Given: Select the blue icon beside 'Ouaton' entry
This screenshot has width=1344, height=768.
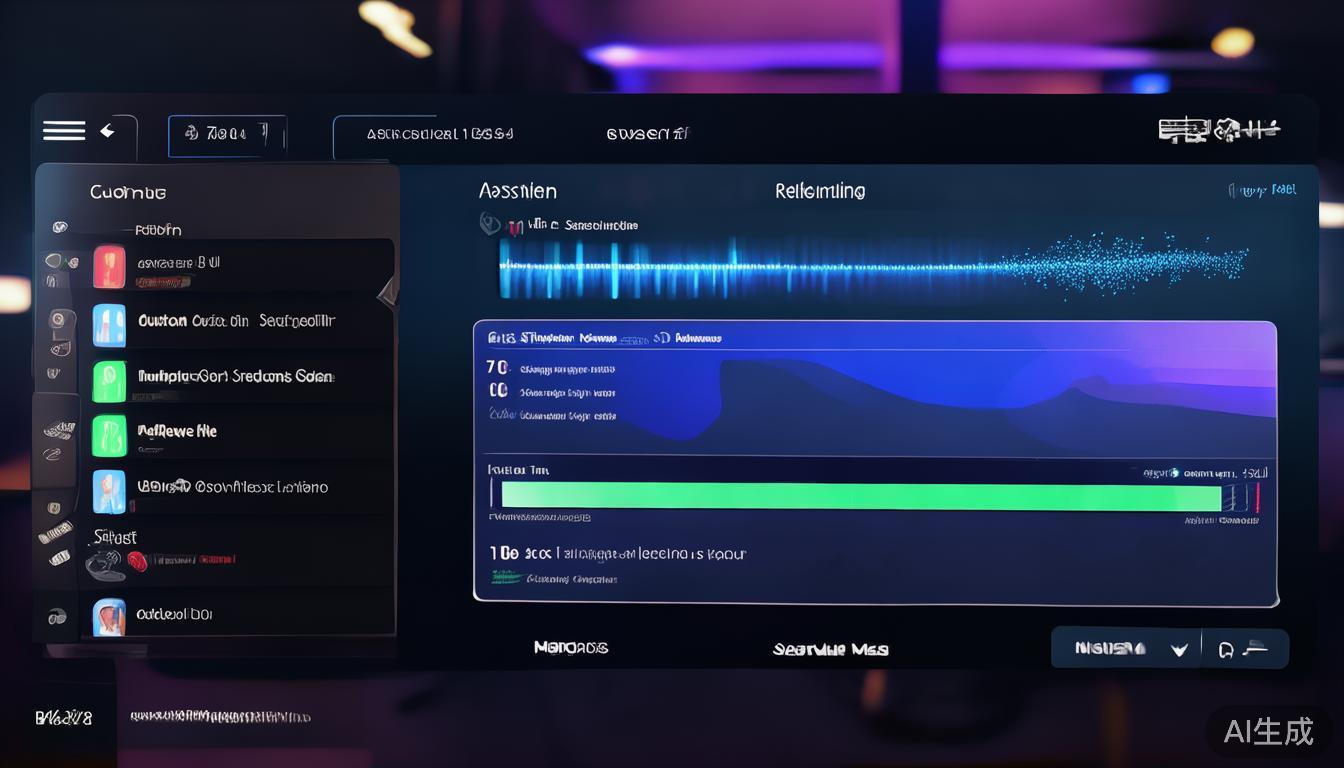Looking at the screenshot, I should [109, 324].
